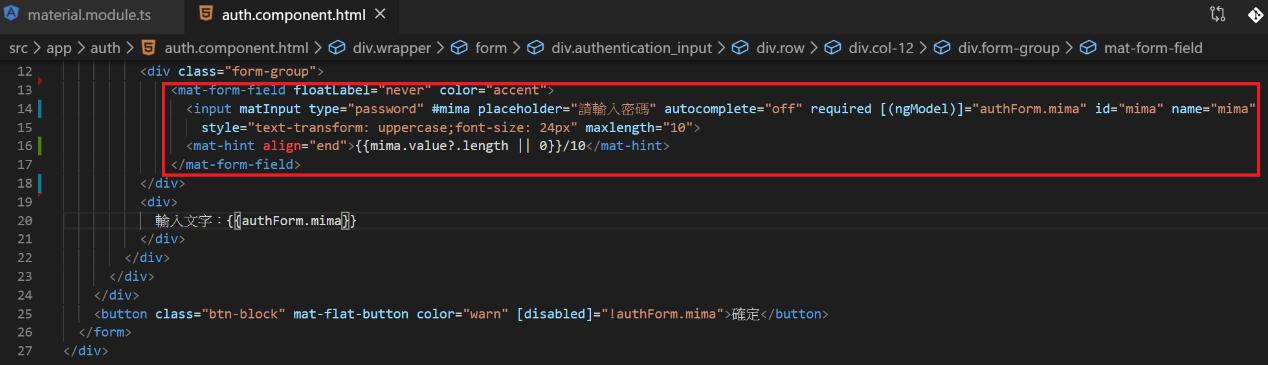This screenshot has height=365, width=1268.
Task: Close the auth.component.html tab
Action: coord(379,15)
